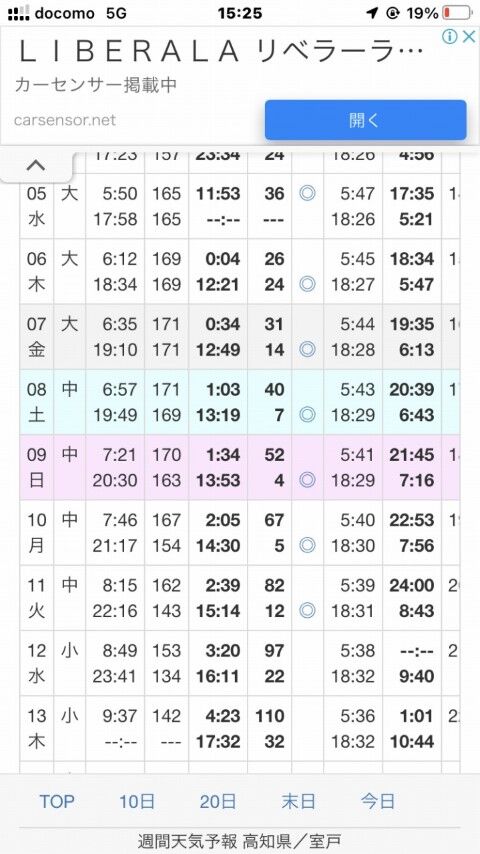Image resolution: width=480 pixels, height=854 pixels.
Task: Go to 10日 in bottom navigation
Action: (x=137, y=801)
